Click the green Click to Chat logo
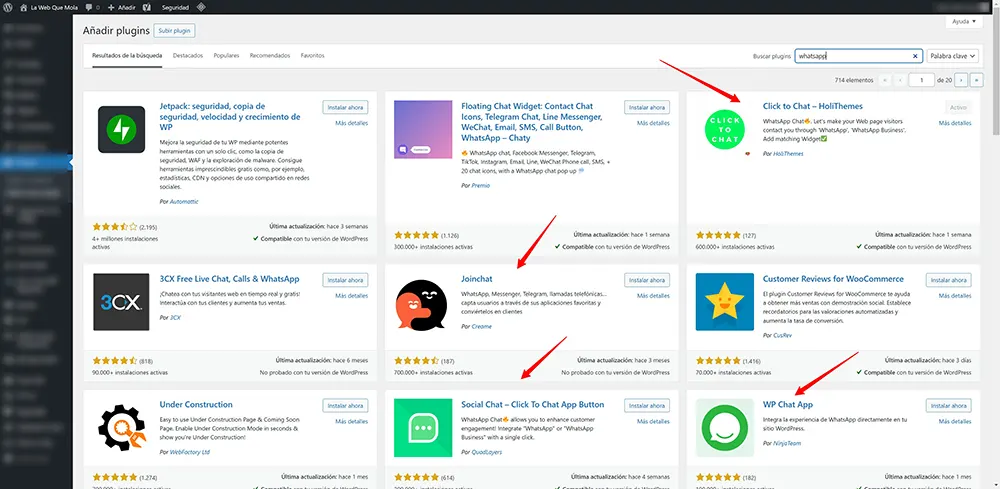 coord(724,129)
